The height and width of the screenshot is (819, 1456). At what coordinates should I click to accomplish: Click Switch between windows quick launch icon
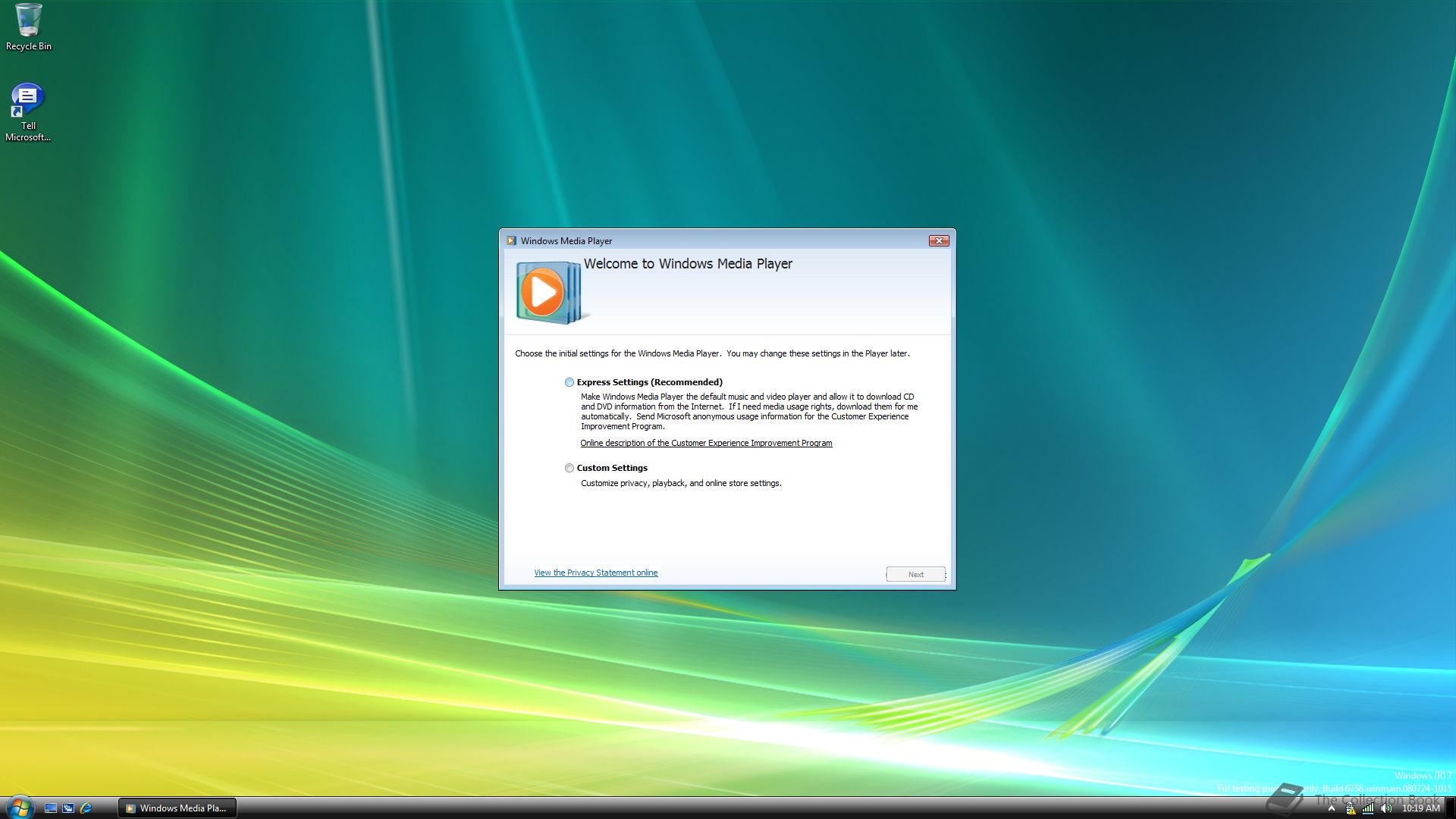(x=68, y=808)
